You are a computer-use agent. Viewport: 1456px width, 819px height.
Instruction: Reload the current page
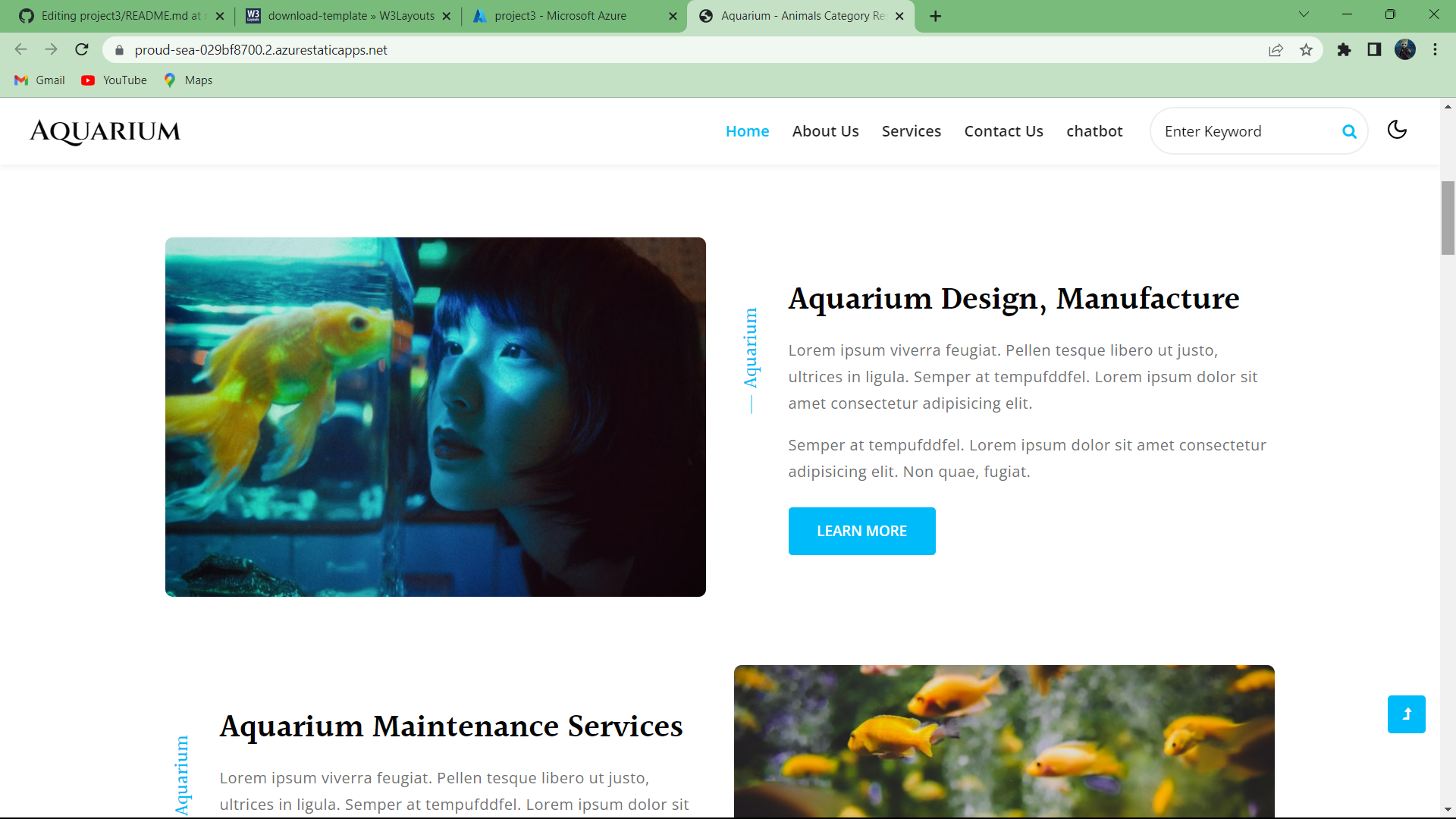click(82, 50)
